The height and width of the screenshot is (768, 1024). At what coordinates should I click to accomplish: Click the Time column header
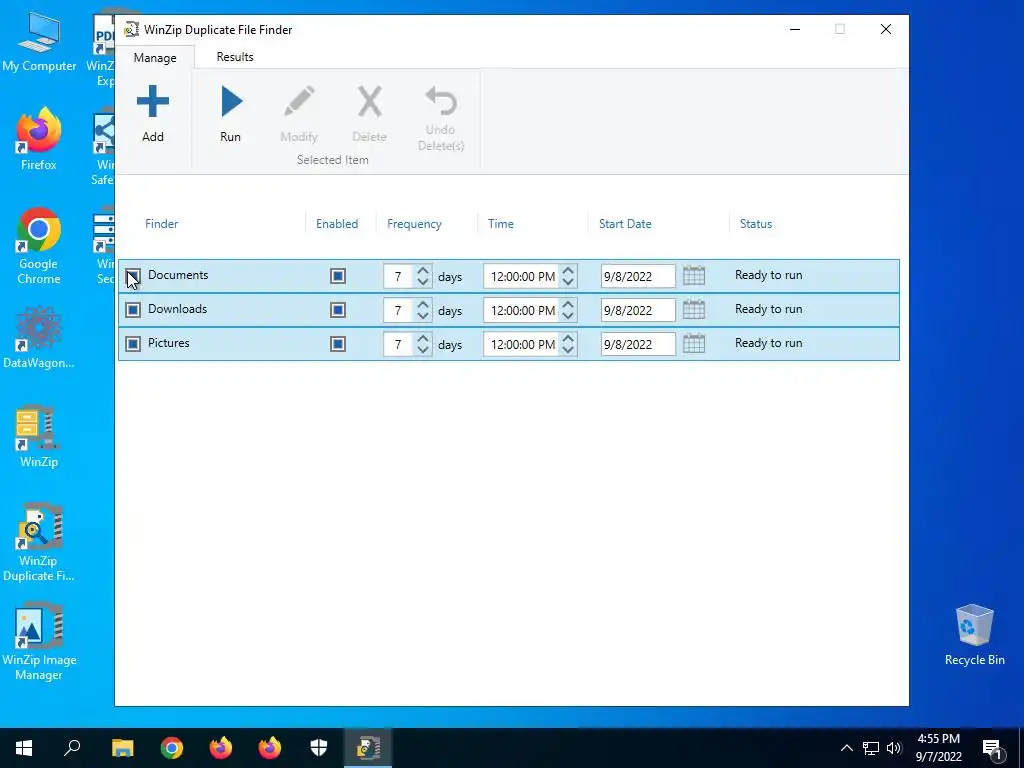pos(501,223)
